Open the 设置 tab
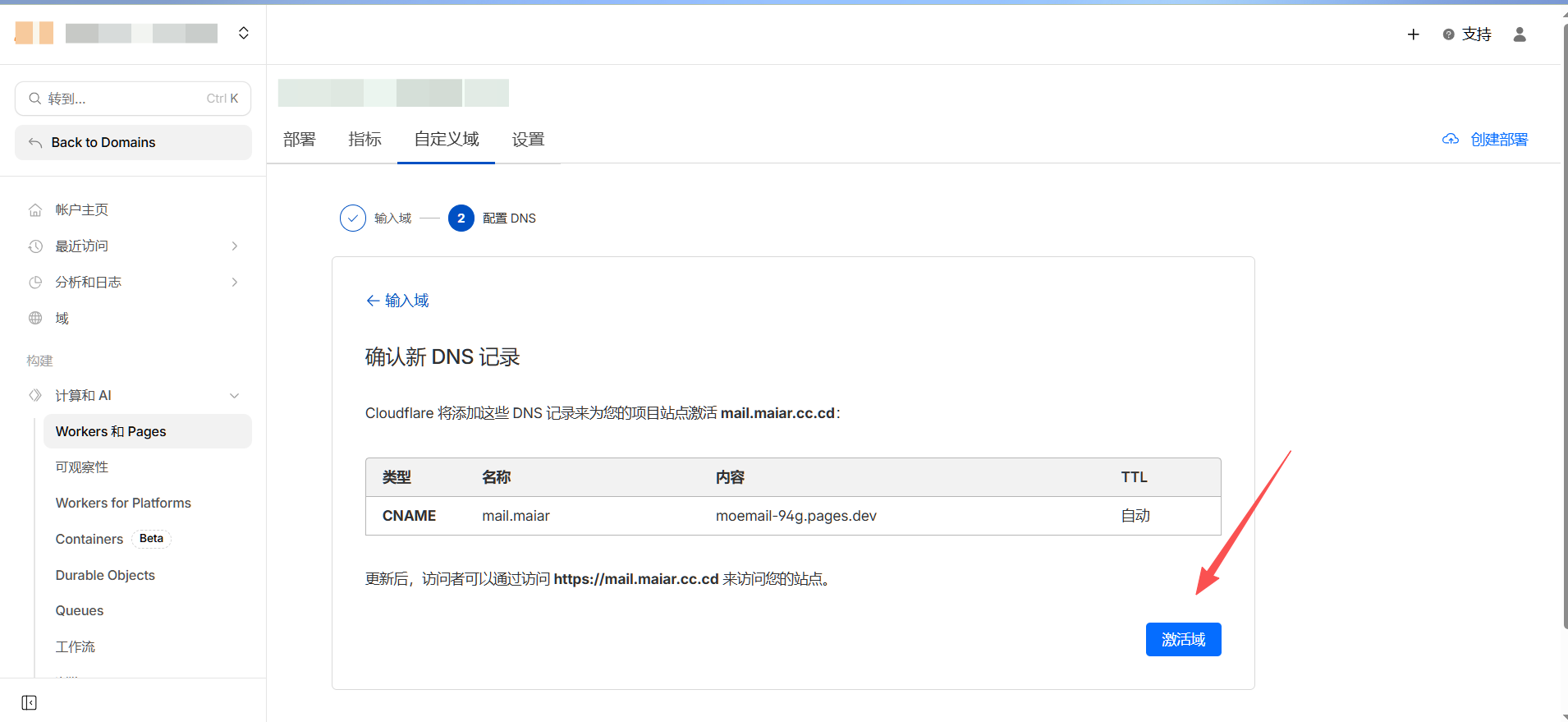 click(x=528, y=140)
